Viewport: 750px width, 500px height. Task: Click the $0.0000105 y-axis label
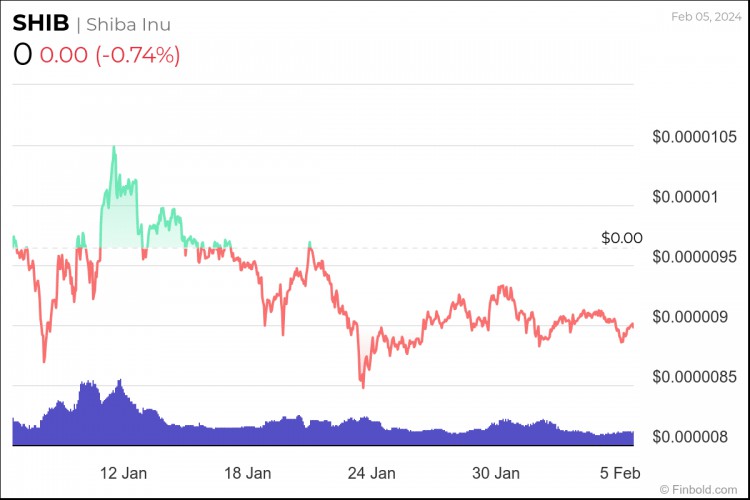tap(695, 137)
